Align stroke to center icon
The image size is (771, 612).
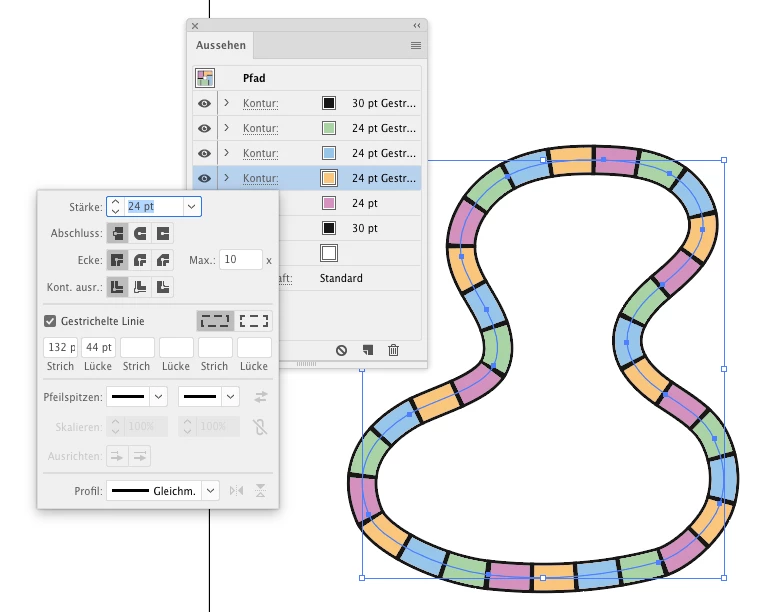tap(118, 287)
